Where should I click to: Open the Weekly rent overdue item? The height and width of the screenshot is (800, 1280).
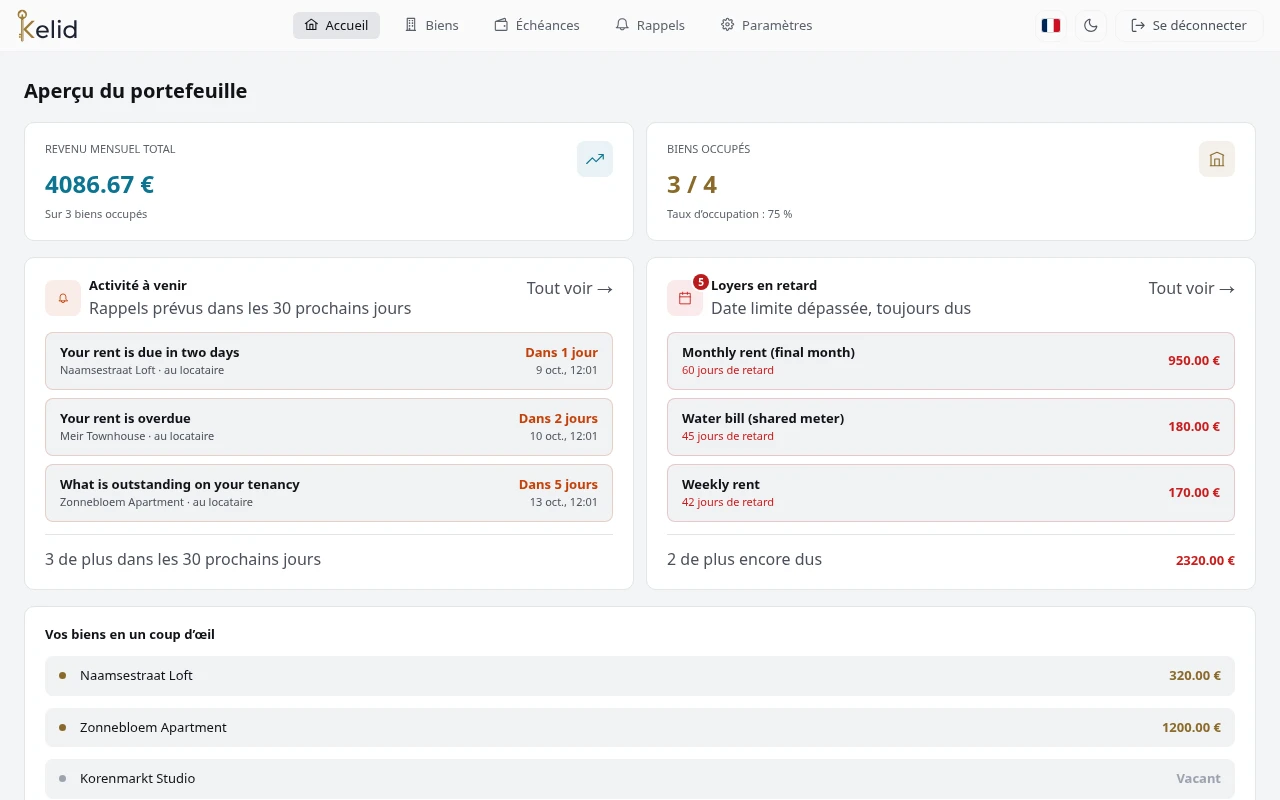point(951,493)
